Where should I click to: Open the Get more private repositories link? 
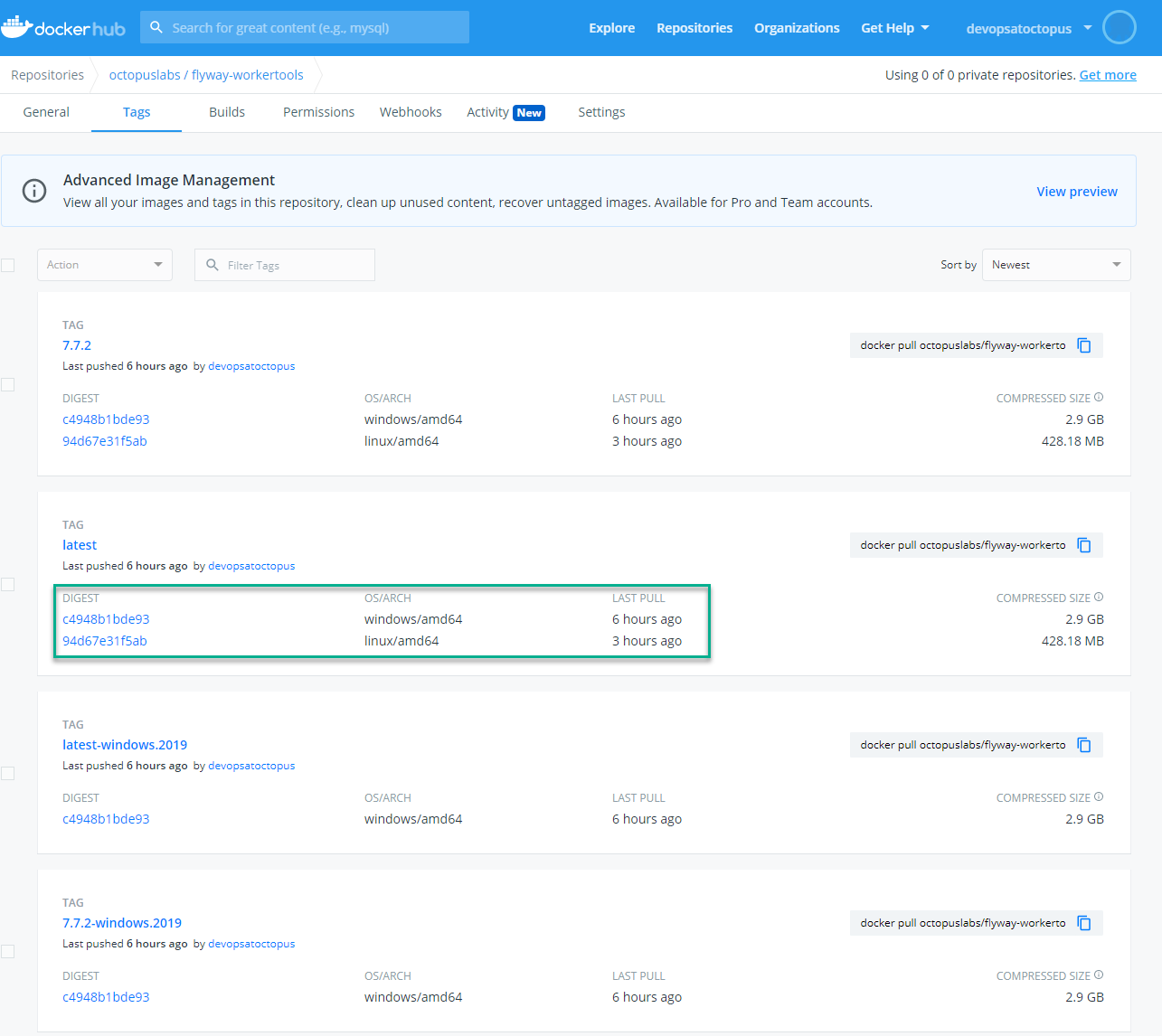coord(1107,74)
